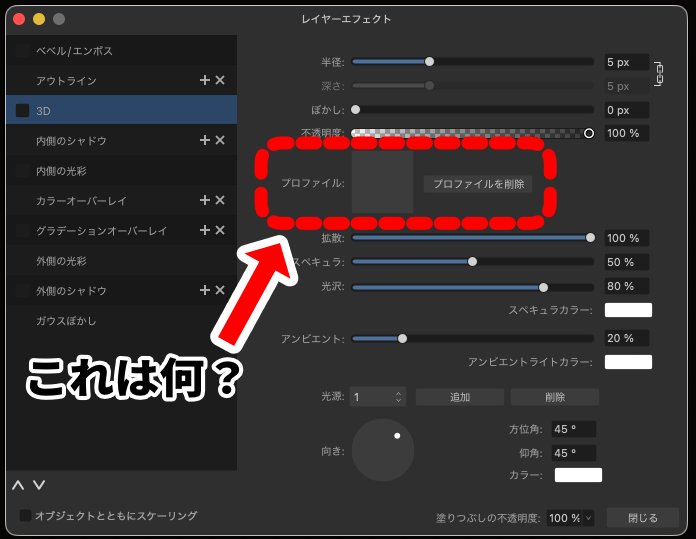Toggle the radius-depth link chain icon

(659, 74)
